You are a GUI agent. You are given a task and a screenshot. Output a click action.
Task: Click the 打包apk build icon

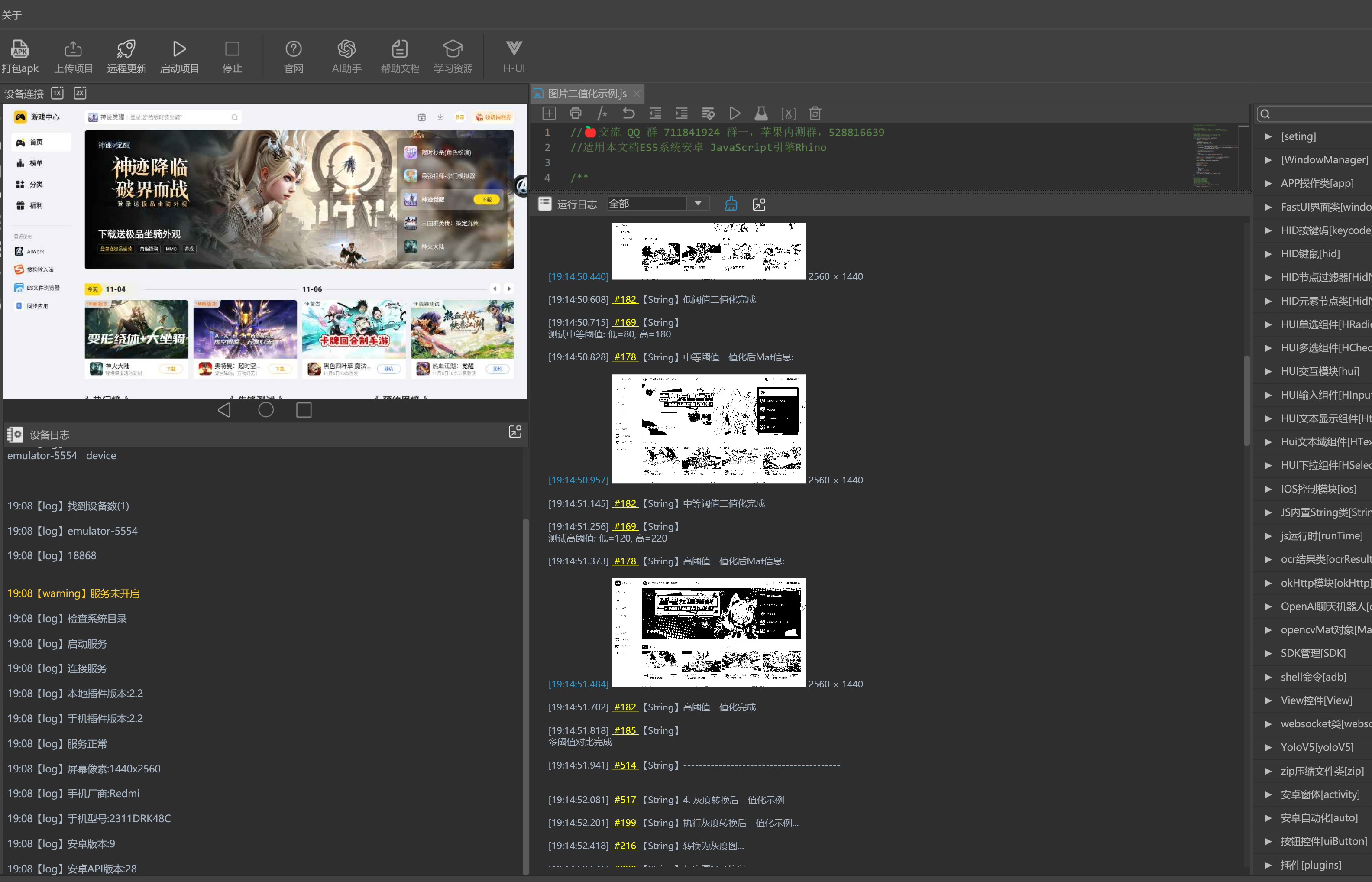[x=20, y=49]
